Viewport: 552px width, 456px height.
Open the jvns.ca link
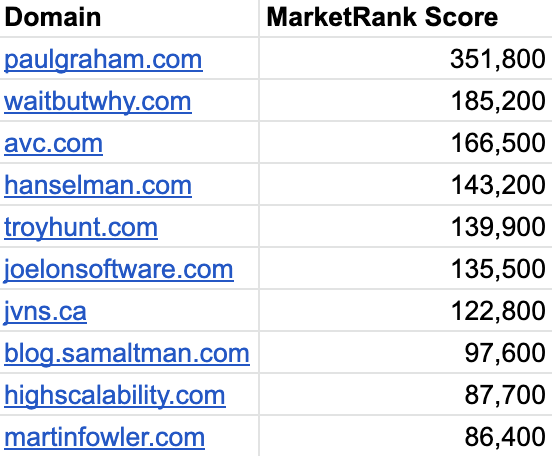(45, 311)
